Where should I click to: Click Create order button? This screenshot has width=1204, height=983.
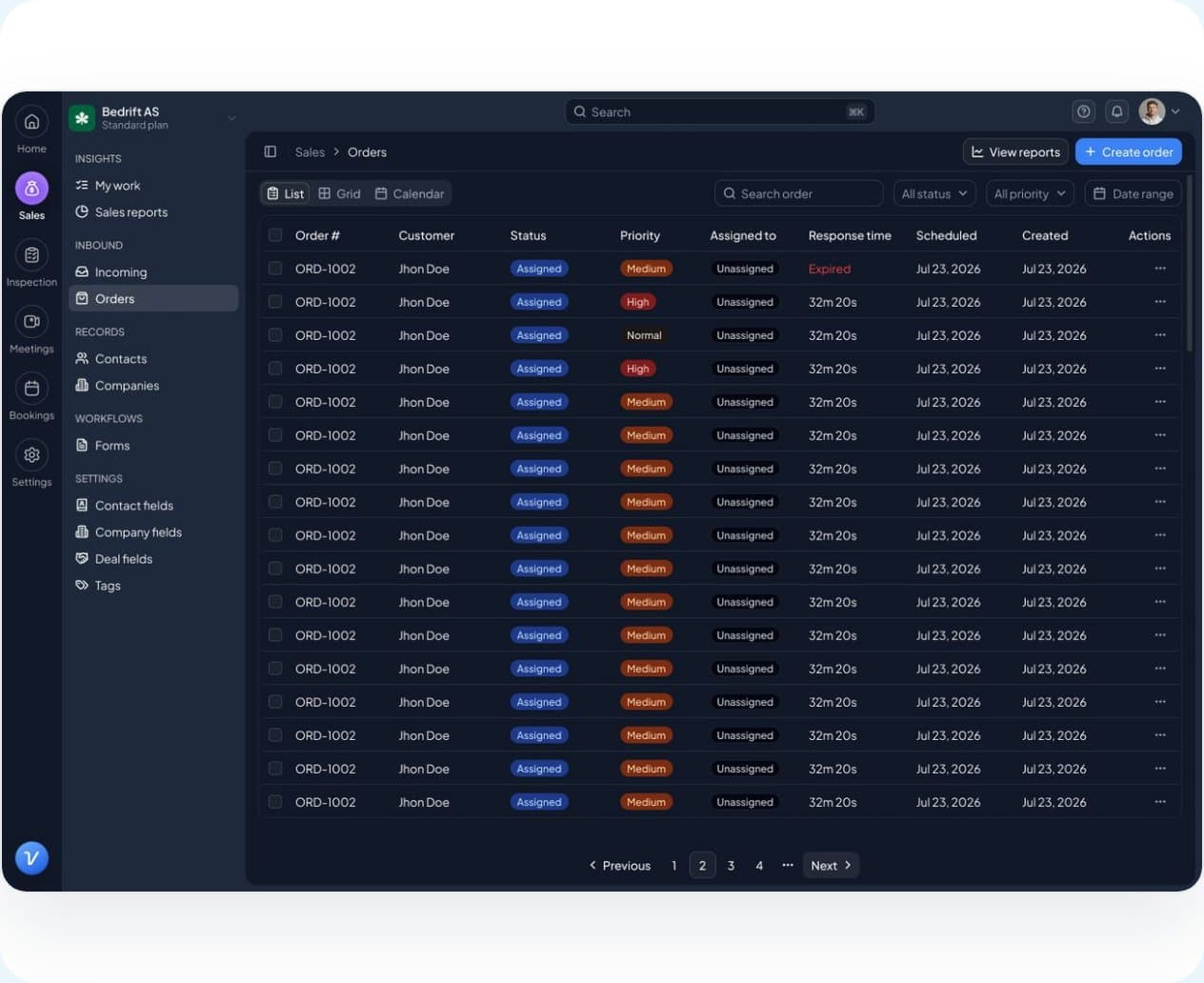[1129, 151]
